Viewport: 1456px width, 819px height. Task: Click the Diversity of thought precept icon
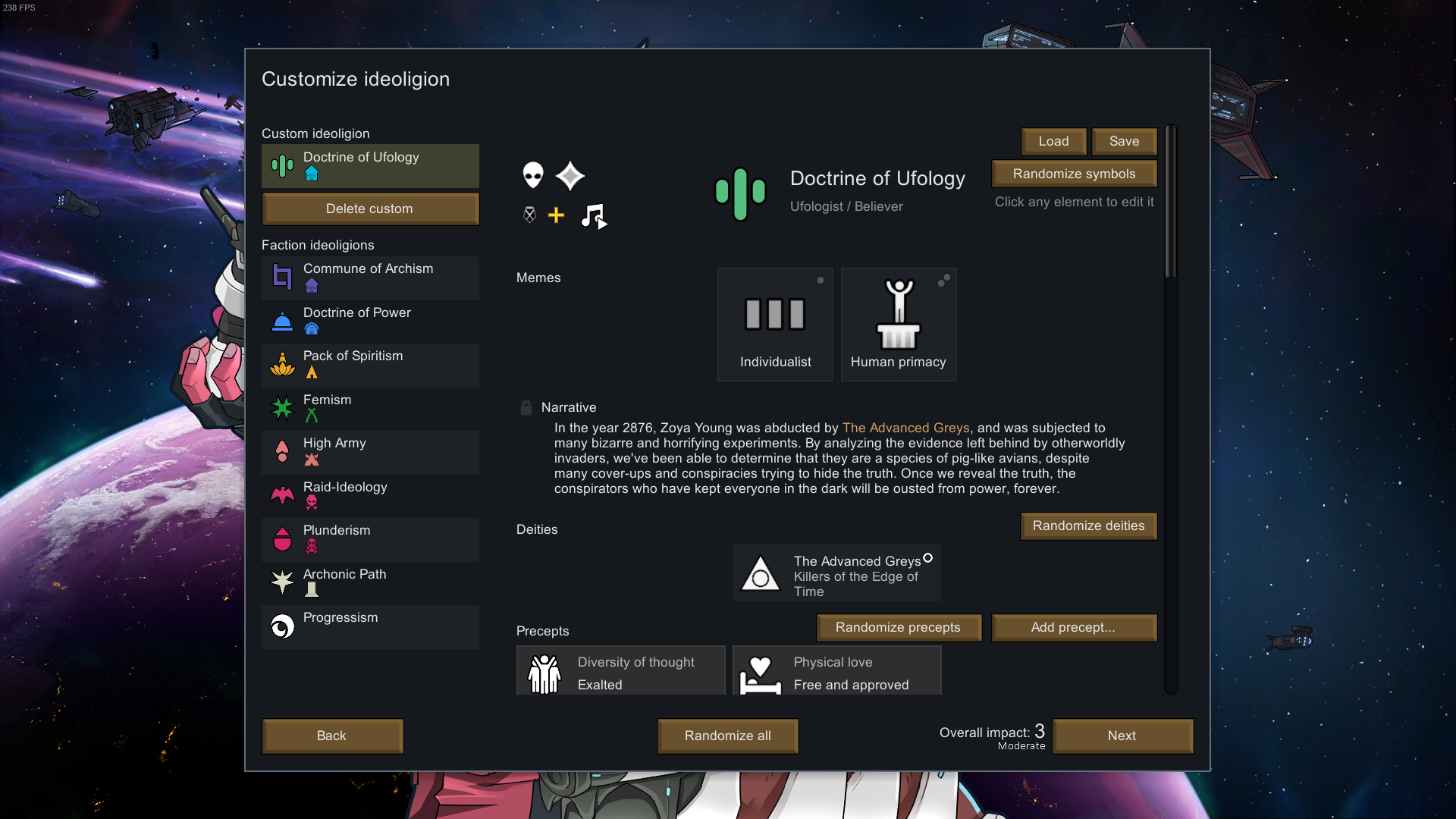(x=544, y=673)
